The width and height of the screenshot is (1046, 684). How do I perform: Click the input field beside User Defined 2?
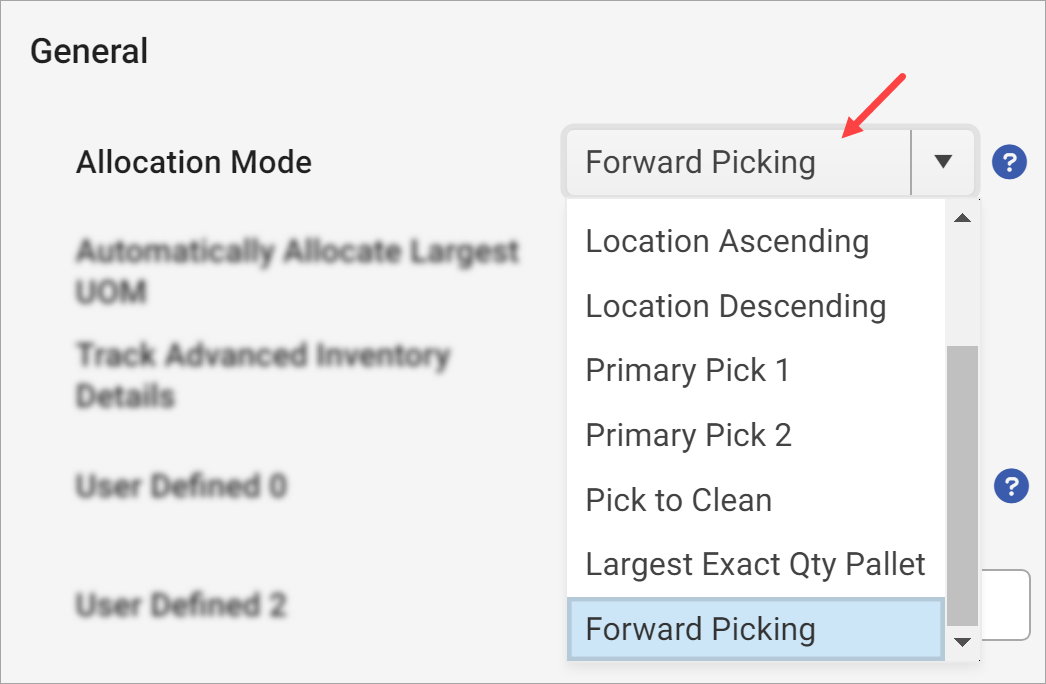pyautogui.click(x=1010, y=604)
